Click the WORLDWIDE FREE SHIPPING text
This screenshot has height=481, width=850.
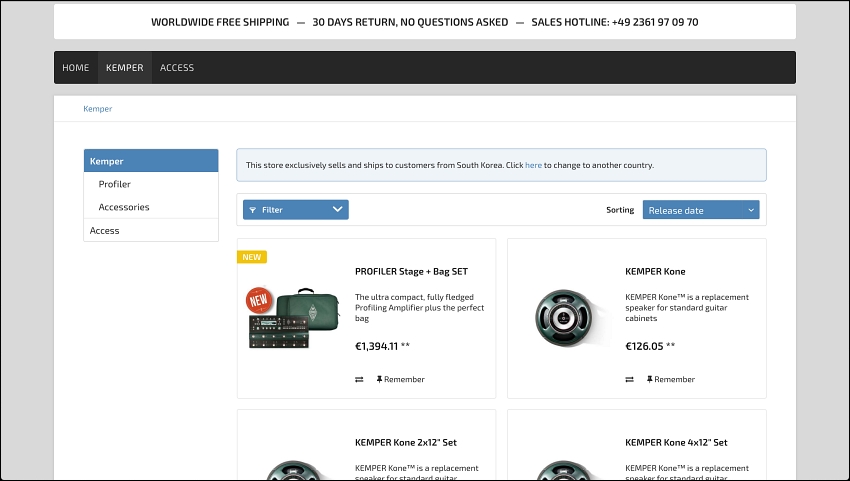tap(220, 22)
